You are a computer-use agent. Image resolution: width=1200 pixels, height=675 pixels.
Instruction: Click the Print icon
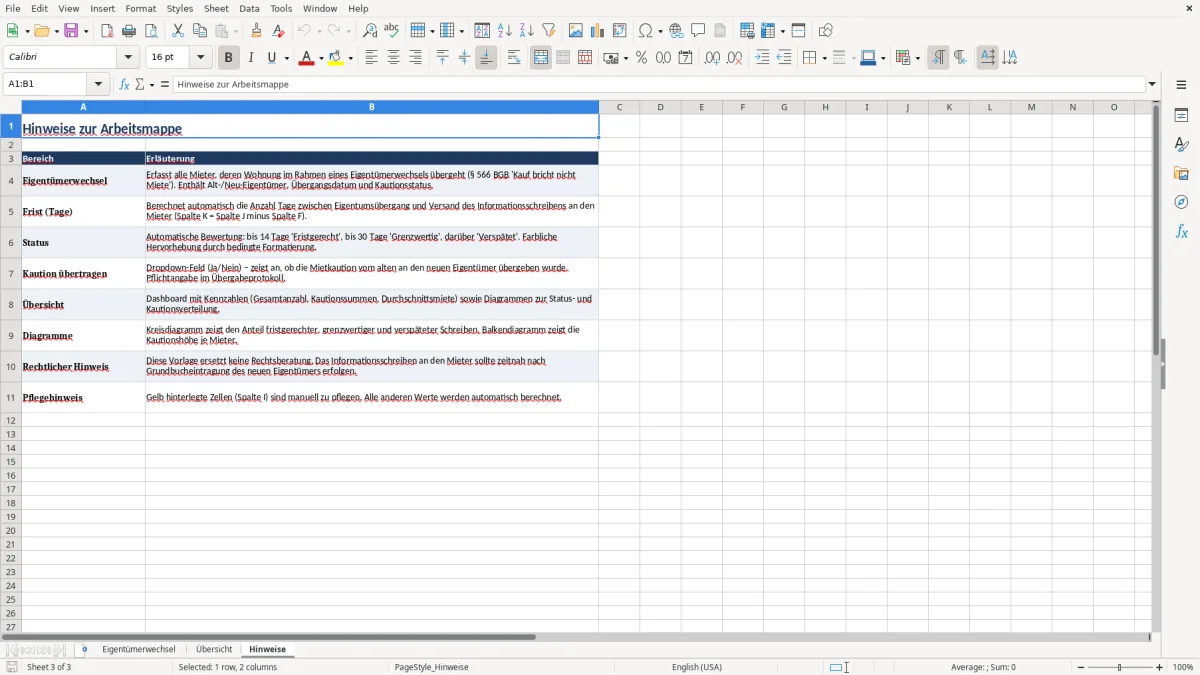129,31
